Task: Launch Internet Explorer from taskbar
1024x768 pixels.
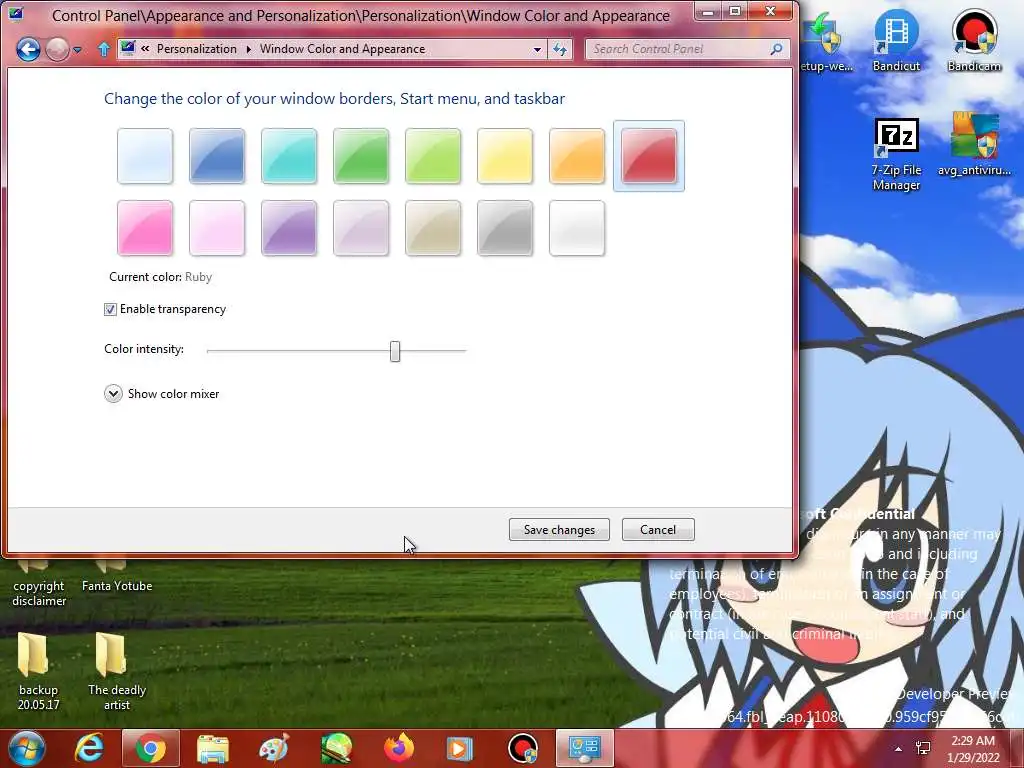Action: tap(89, 748)
